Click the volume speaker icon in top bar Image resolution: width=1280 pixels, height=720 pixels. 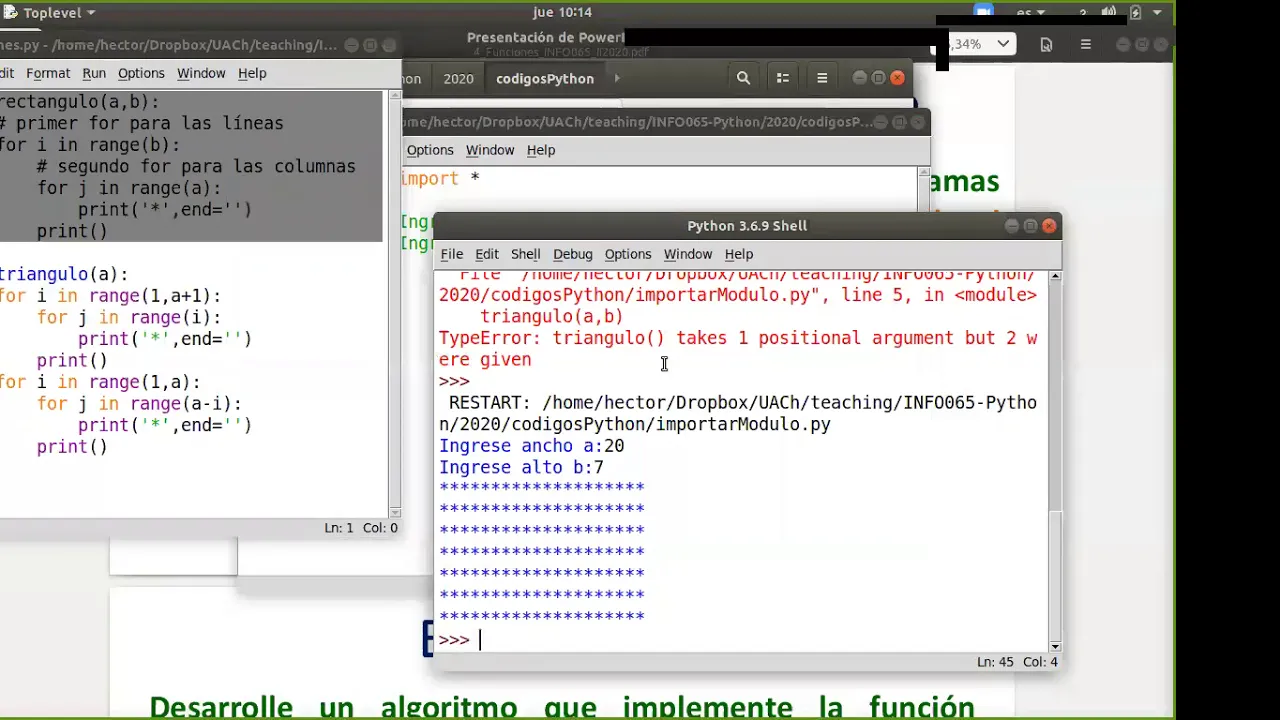tap(1109, 12)
